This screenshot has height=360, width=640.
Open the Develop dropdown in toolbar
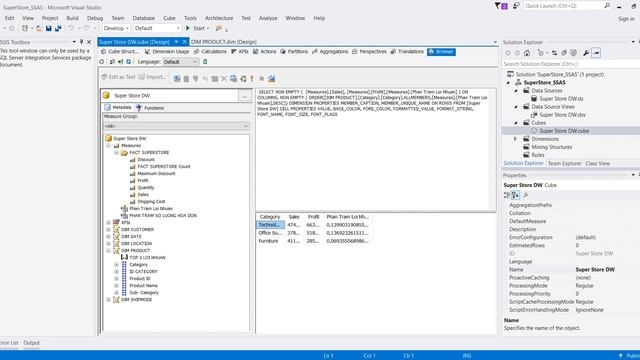point(116,28)
